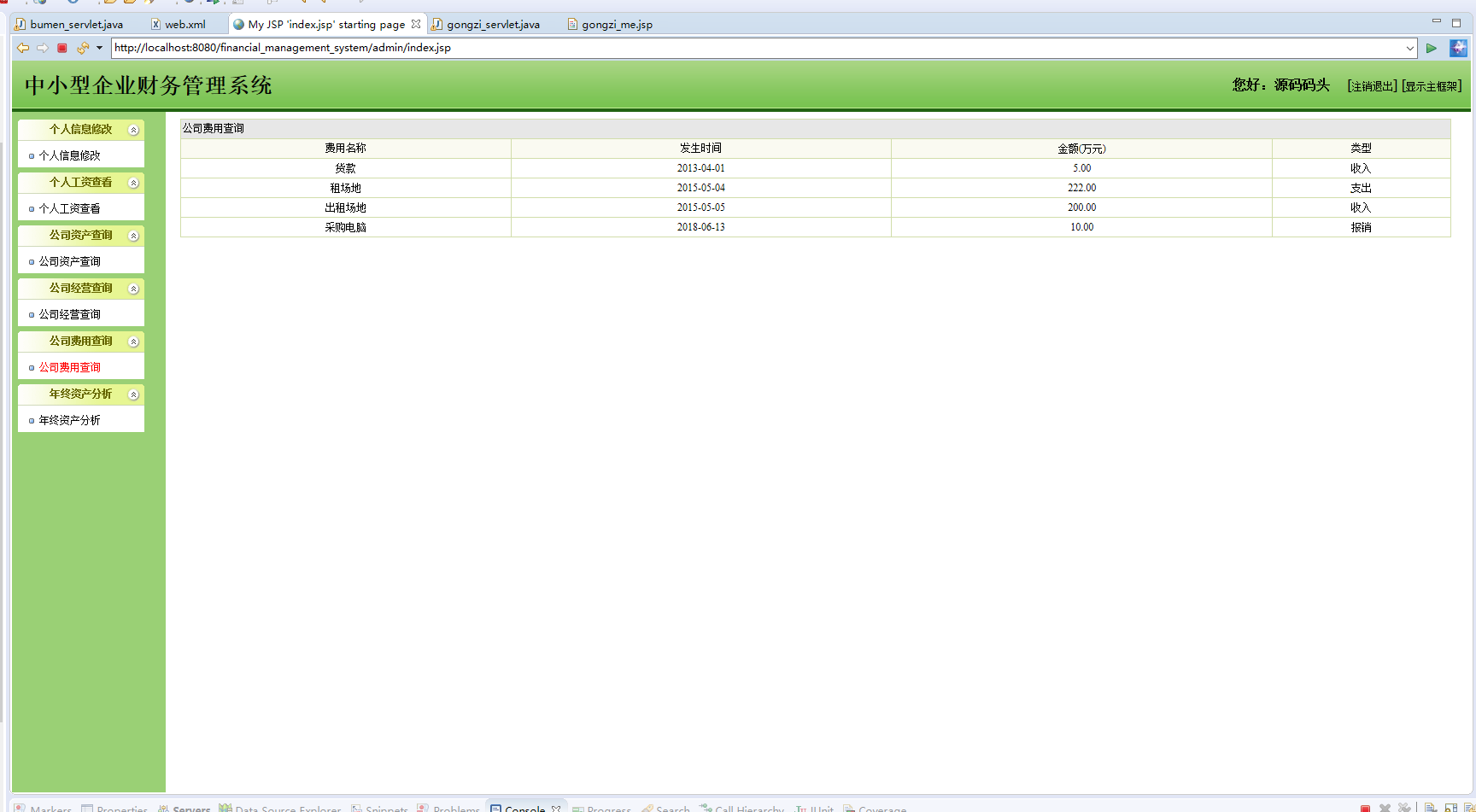Click the 费用名称 column header

click(x=345, y=149)
